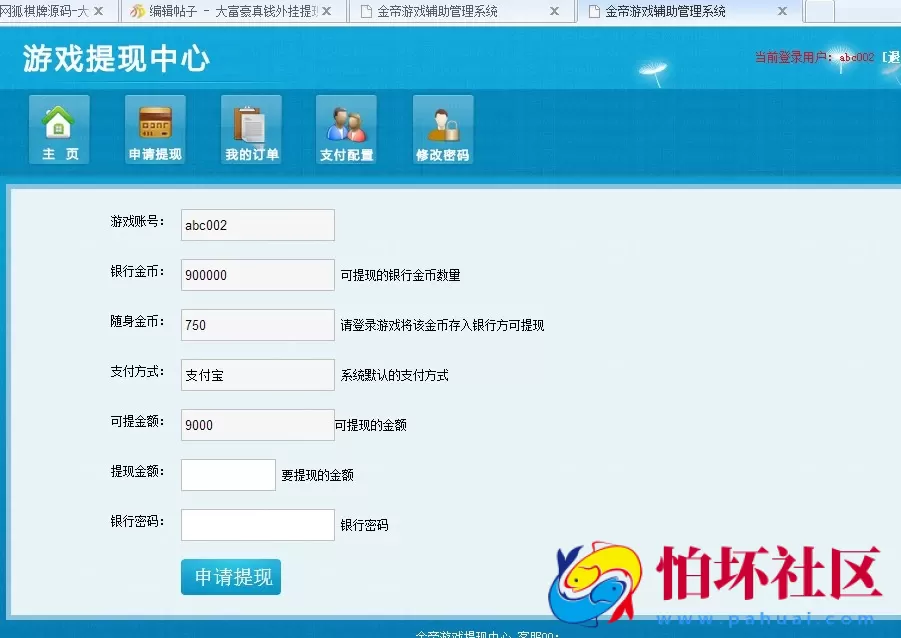Click inside the 银行密码 input field

pos(256,523)
